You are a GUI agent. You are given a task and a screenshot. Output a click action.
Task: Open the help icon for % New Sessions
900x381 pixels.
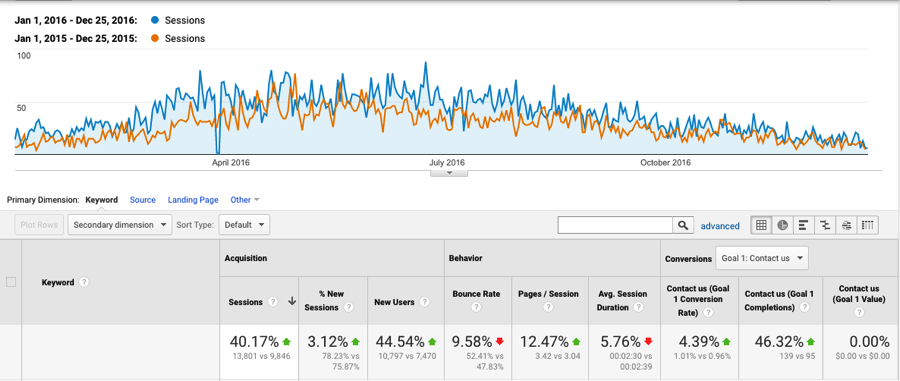[x=348, y=308]
